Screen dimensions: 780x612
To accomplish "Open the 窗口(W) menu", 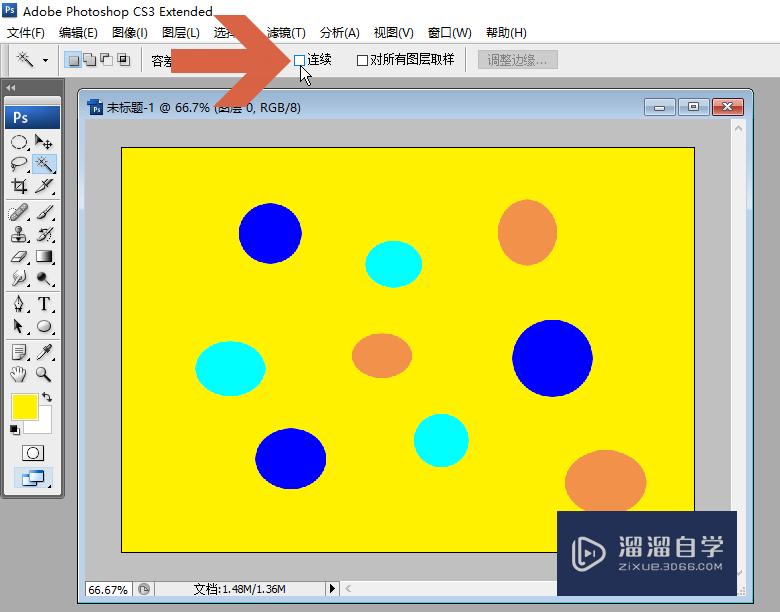I will point(449,33).
